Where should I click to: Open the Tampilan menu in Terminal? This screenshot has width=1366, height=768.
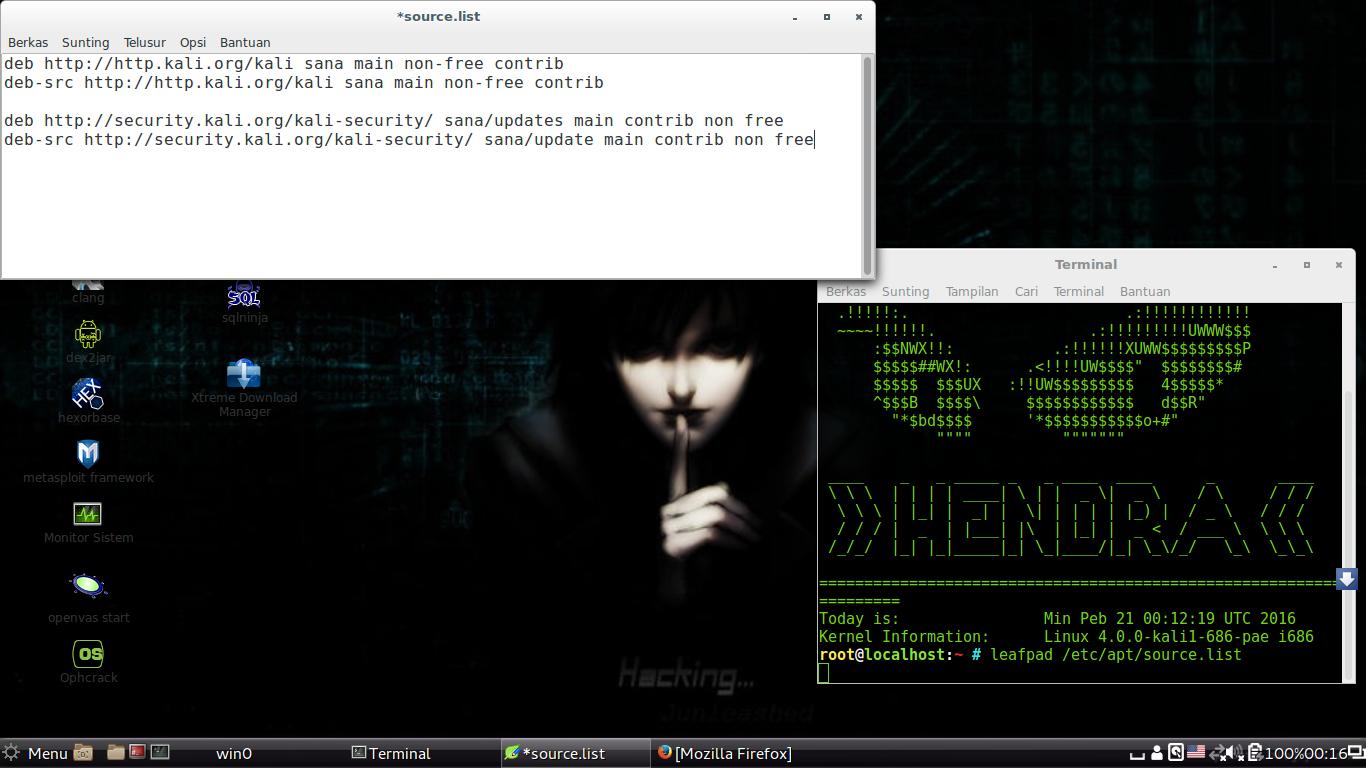[971, 291]
